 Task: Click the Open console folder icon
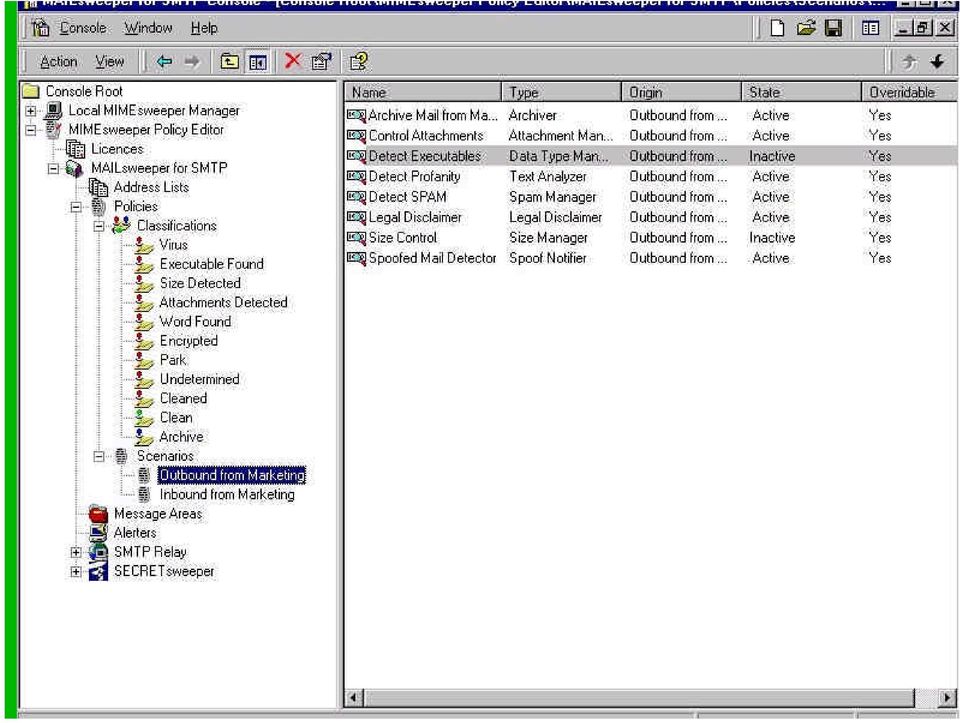click(806, 28)
